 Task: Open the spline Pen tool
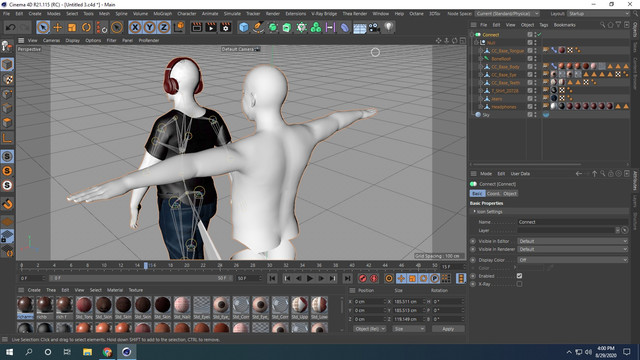(x=258, y=27)
